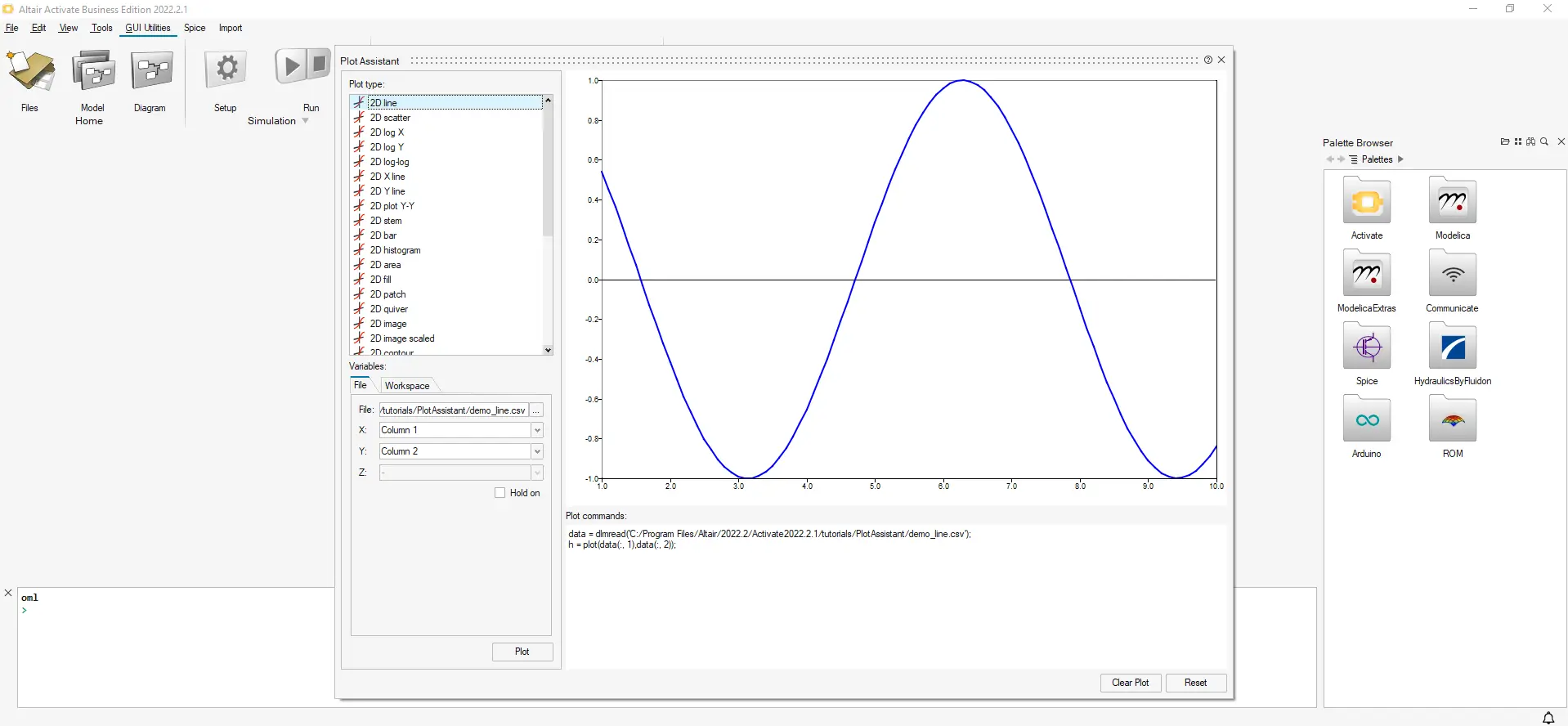
Task: Open the ModelicaExtras palette folder
Action: (1366, 274)
